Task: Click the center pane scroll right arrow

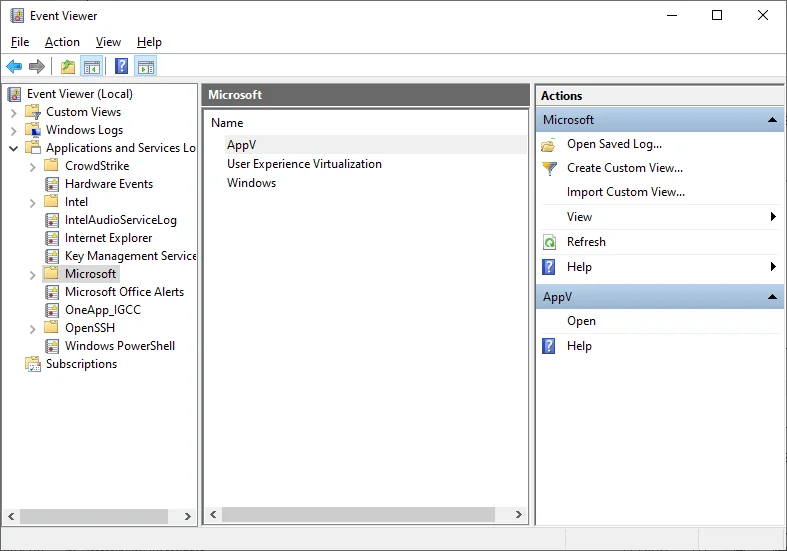Action: pyautogui.click(x=518, y=515)
